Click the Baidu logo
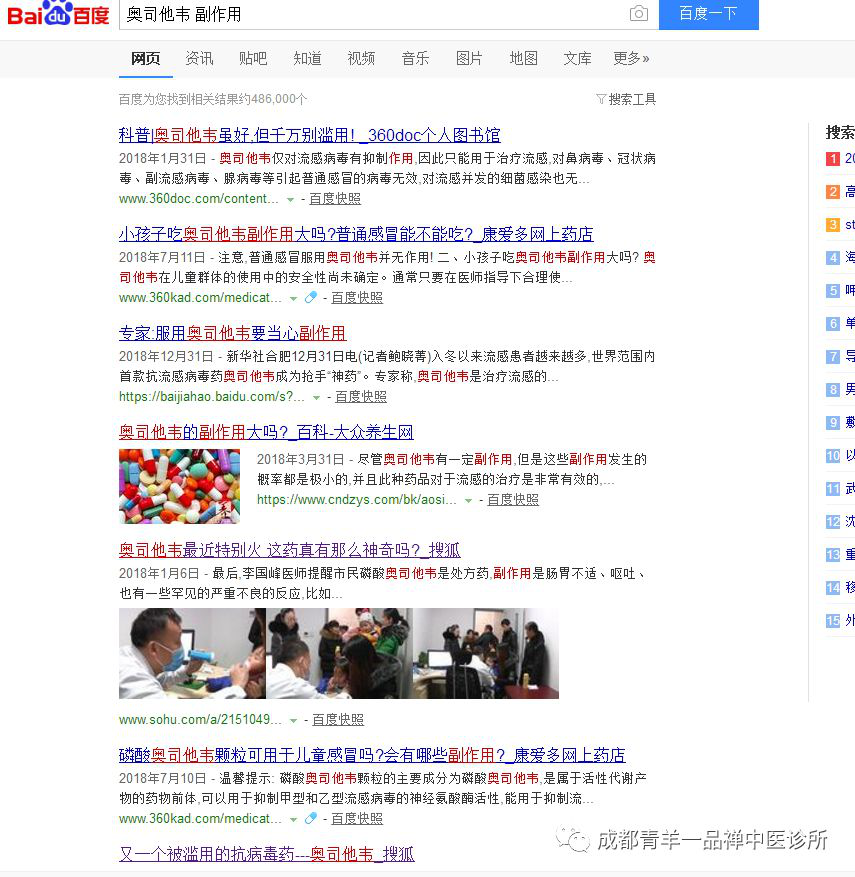The width and height of the screenshot is (855, 877). tap(58, 13)
